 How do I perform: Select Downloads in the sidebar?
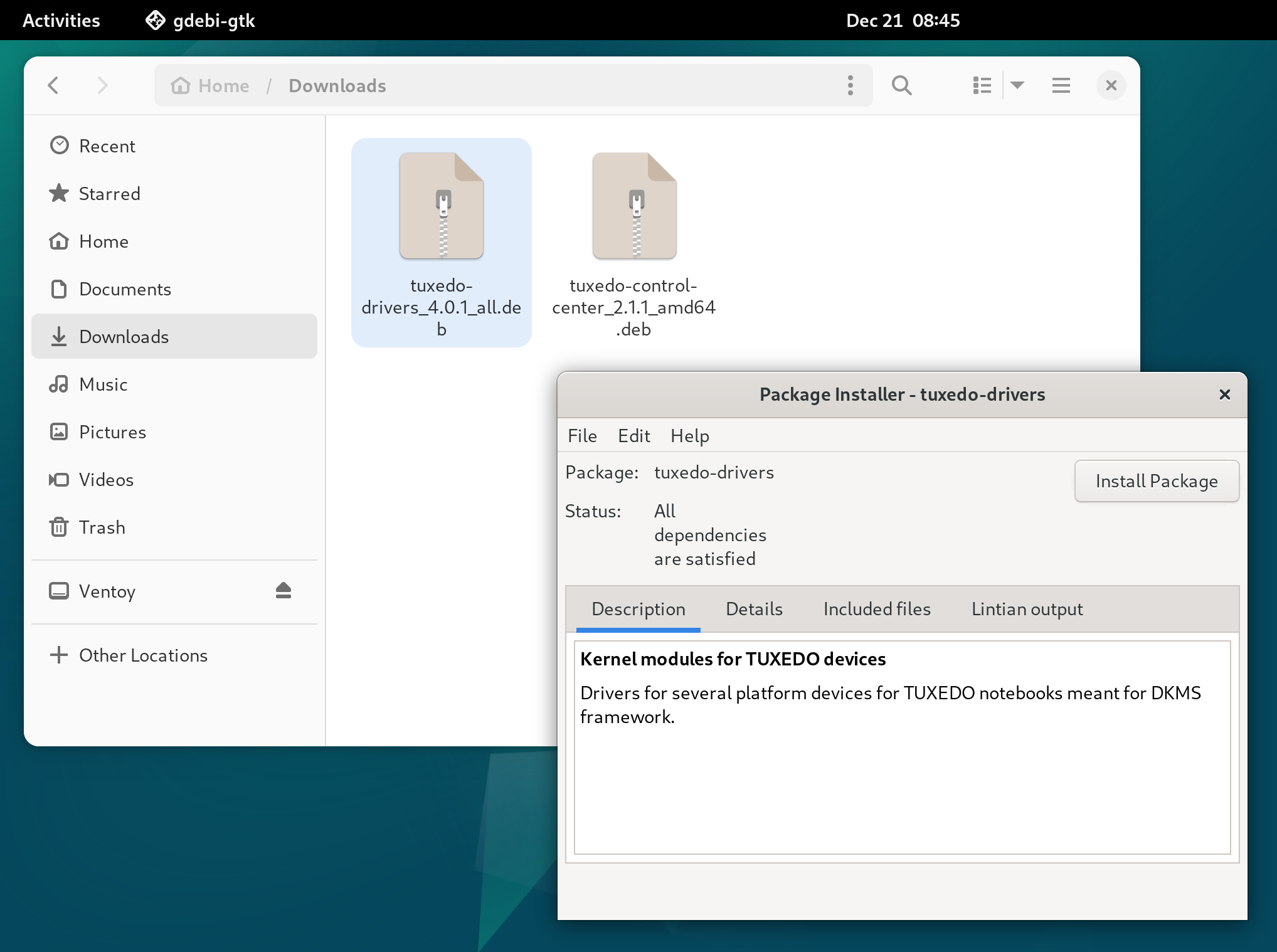[x=174, y=337]
